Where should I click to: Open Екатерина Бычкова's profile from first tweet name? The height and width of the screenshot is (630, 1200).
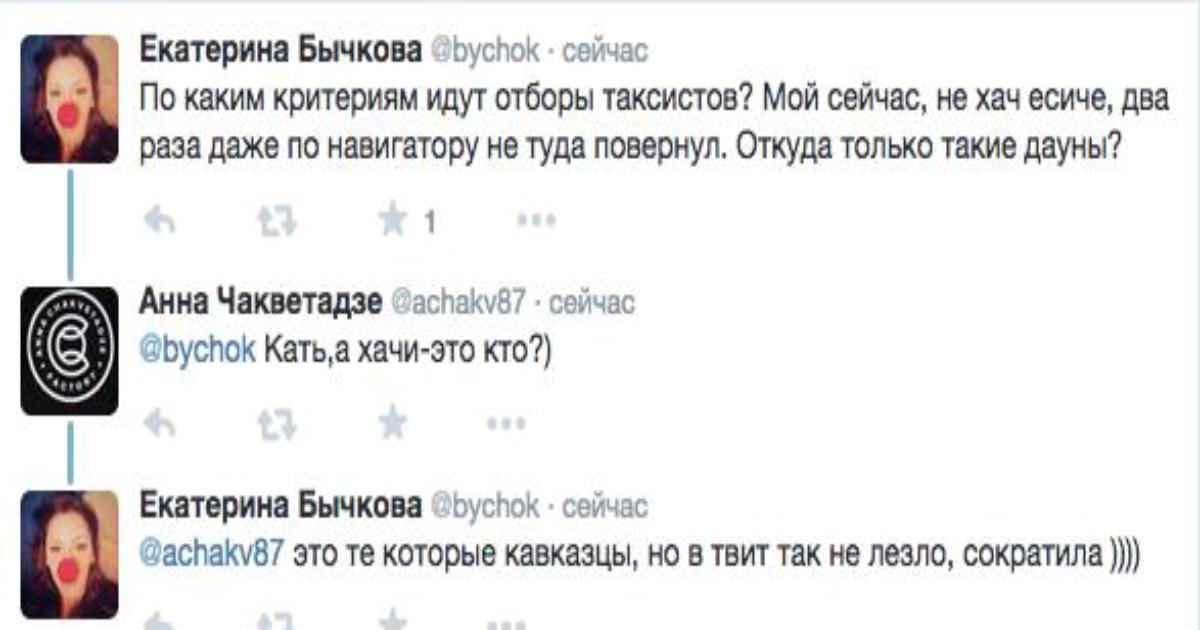click(x=279, y=50)
